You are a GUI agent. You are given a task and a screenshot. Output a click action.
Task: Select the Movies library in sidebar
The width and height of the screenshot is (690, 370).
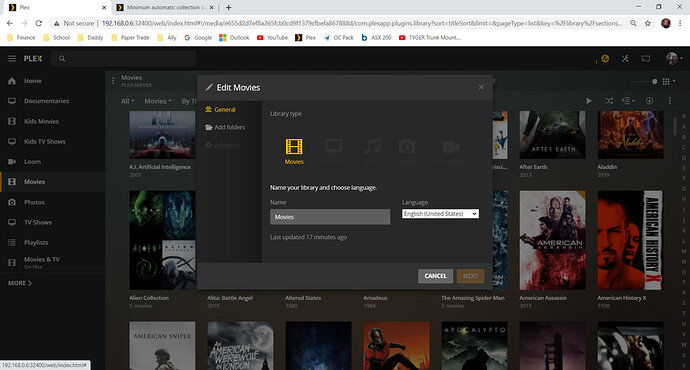point(52,182)
